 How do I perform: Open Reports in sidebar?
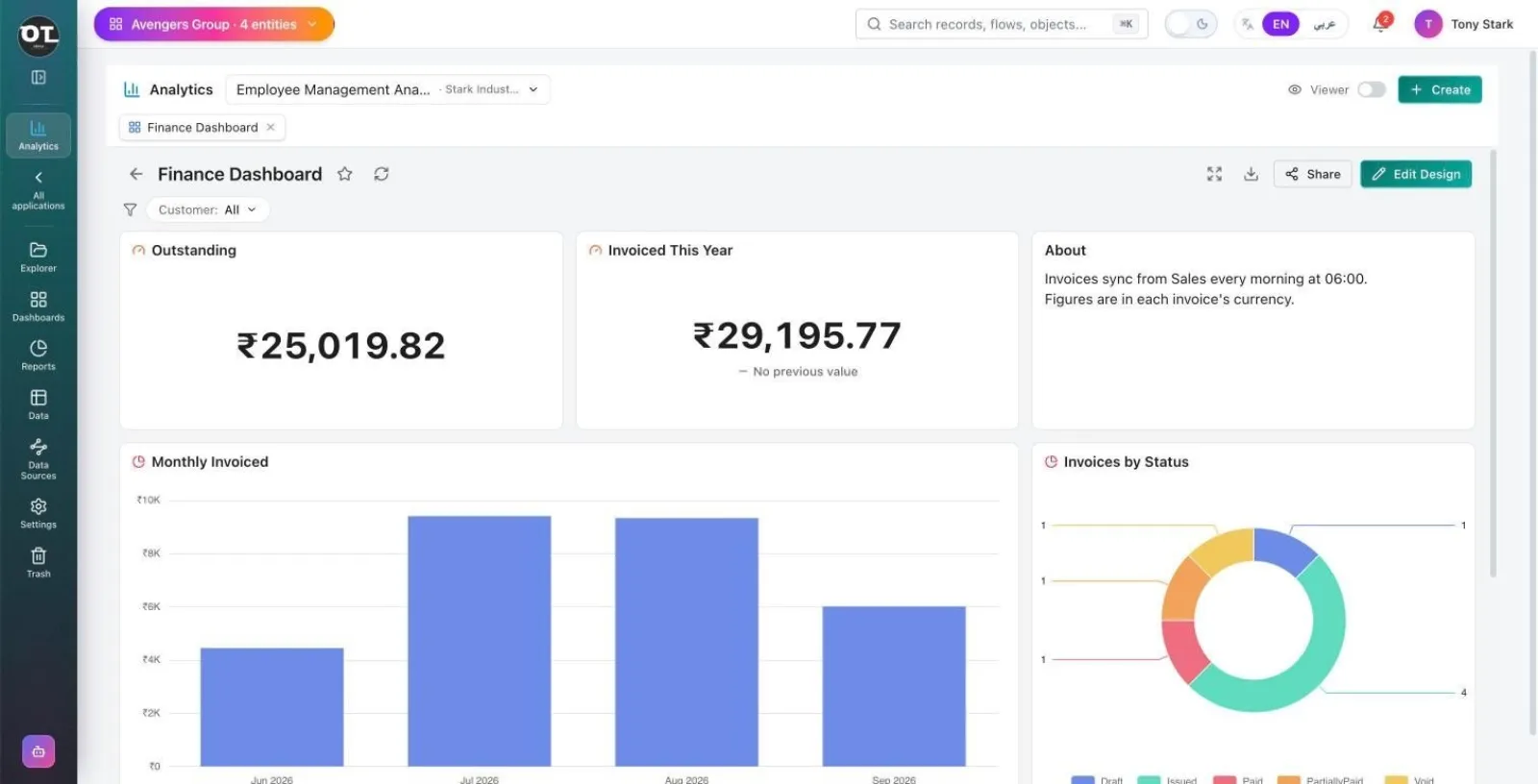point(38,355)
